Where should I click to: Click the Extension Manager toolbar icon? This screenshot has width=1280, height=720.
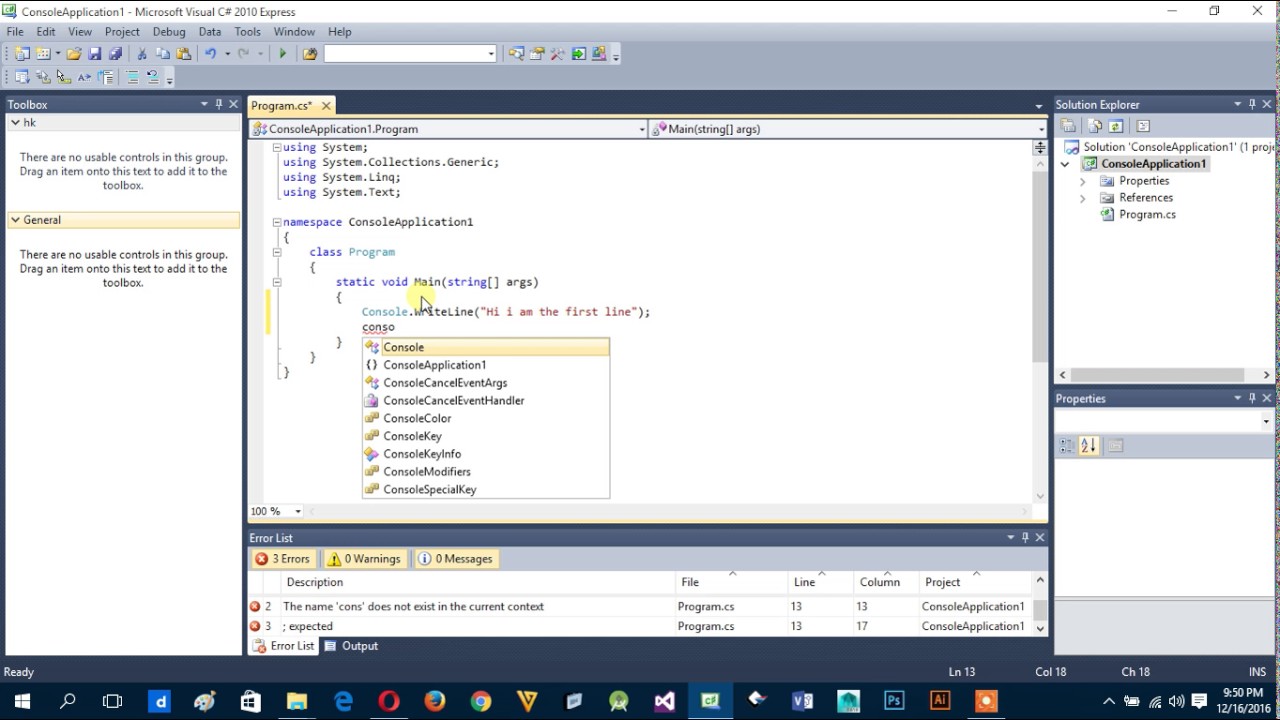599,54
